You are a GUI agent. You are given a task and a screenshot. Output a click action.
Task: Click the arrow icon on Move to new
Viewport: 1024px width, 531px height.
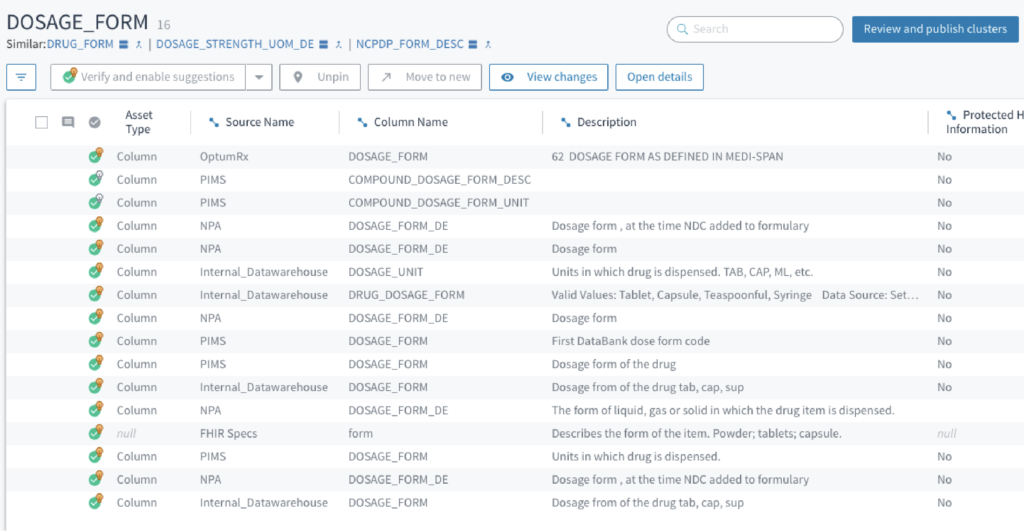pyautogui.click(x=386, y=77)
